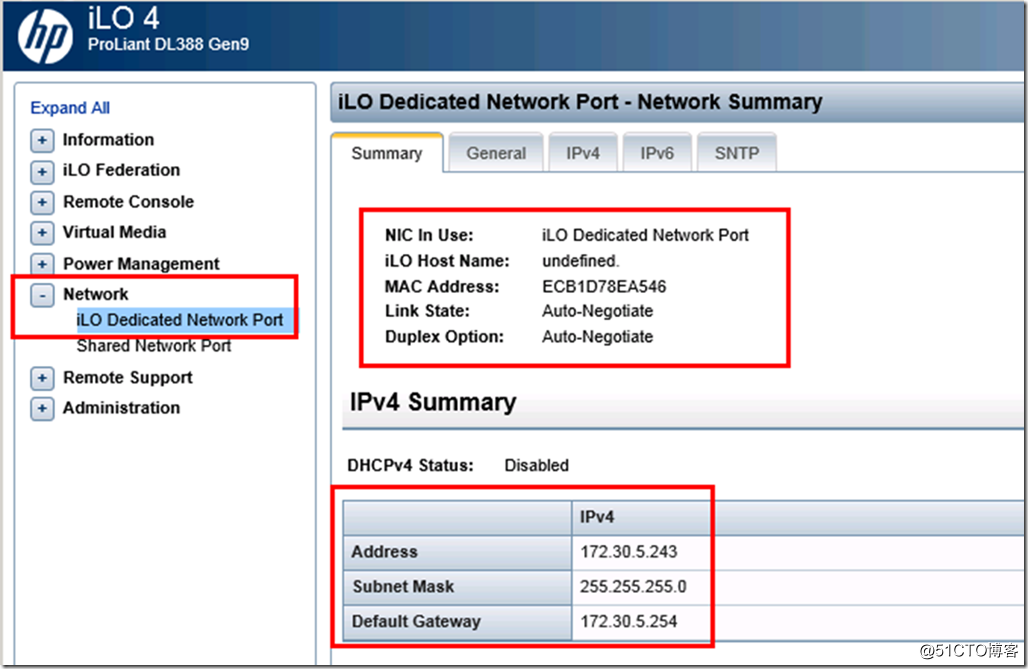1028x669 pixels.
Task: Switch to the IPv6 tab
Action: tap(657, 154)
